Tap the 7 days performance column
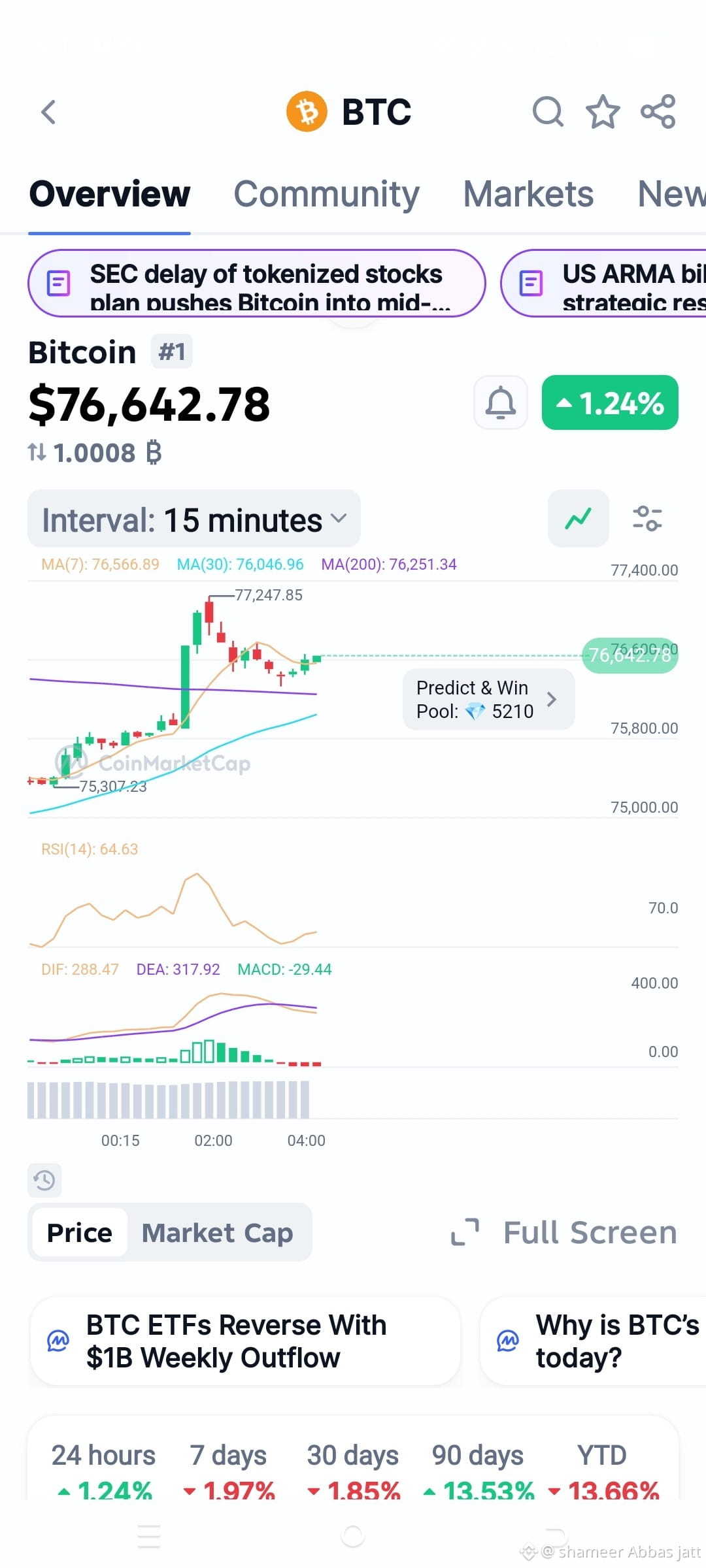Screen dimensions: 706x1568 229,1470
